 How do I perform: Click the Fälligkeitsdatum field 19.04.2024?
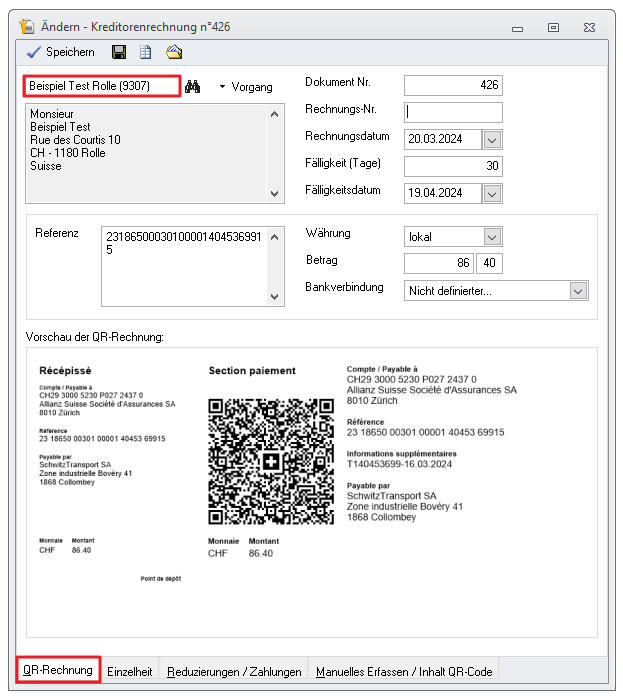(x=443, y=194)
